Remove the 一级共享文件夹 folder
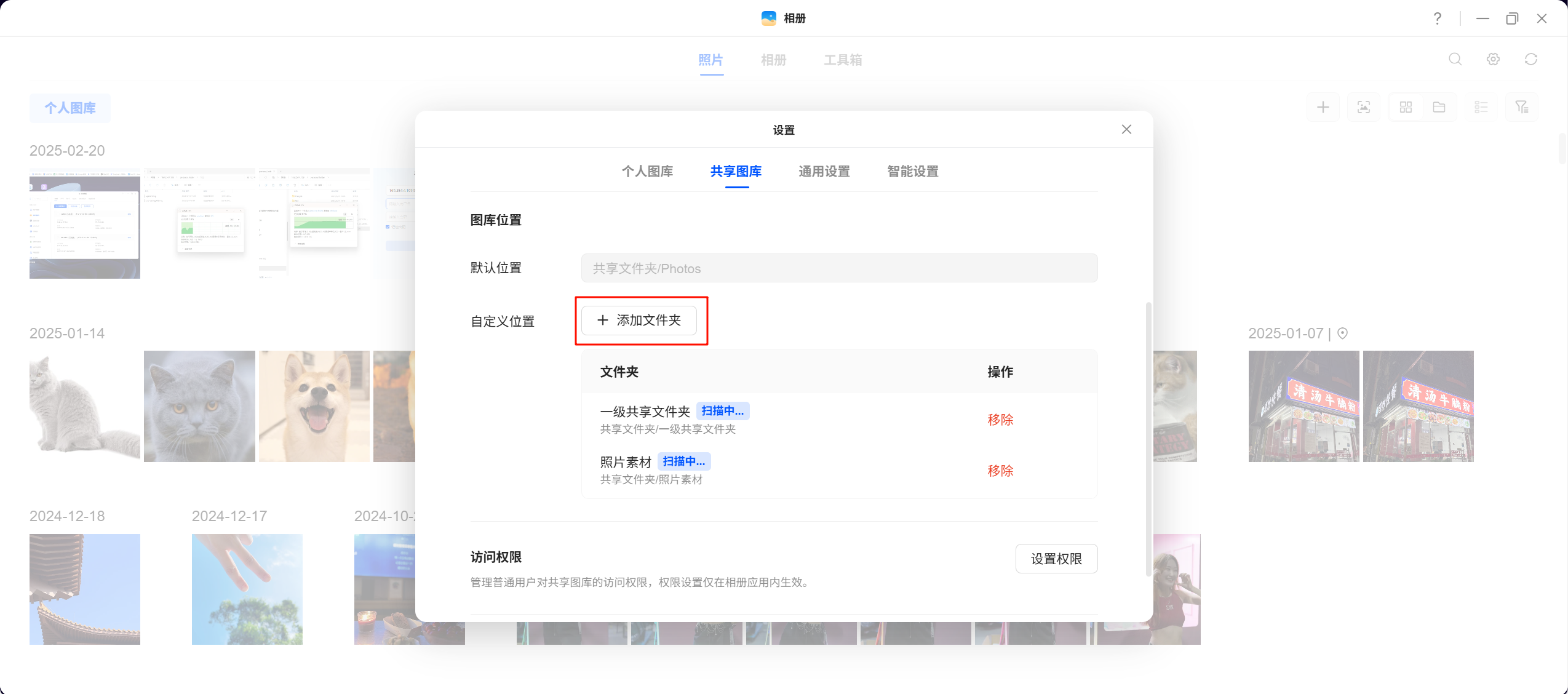 click(1000, 420)
